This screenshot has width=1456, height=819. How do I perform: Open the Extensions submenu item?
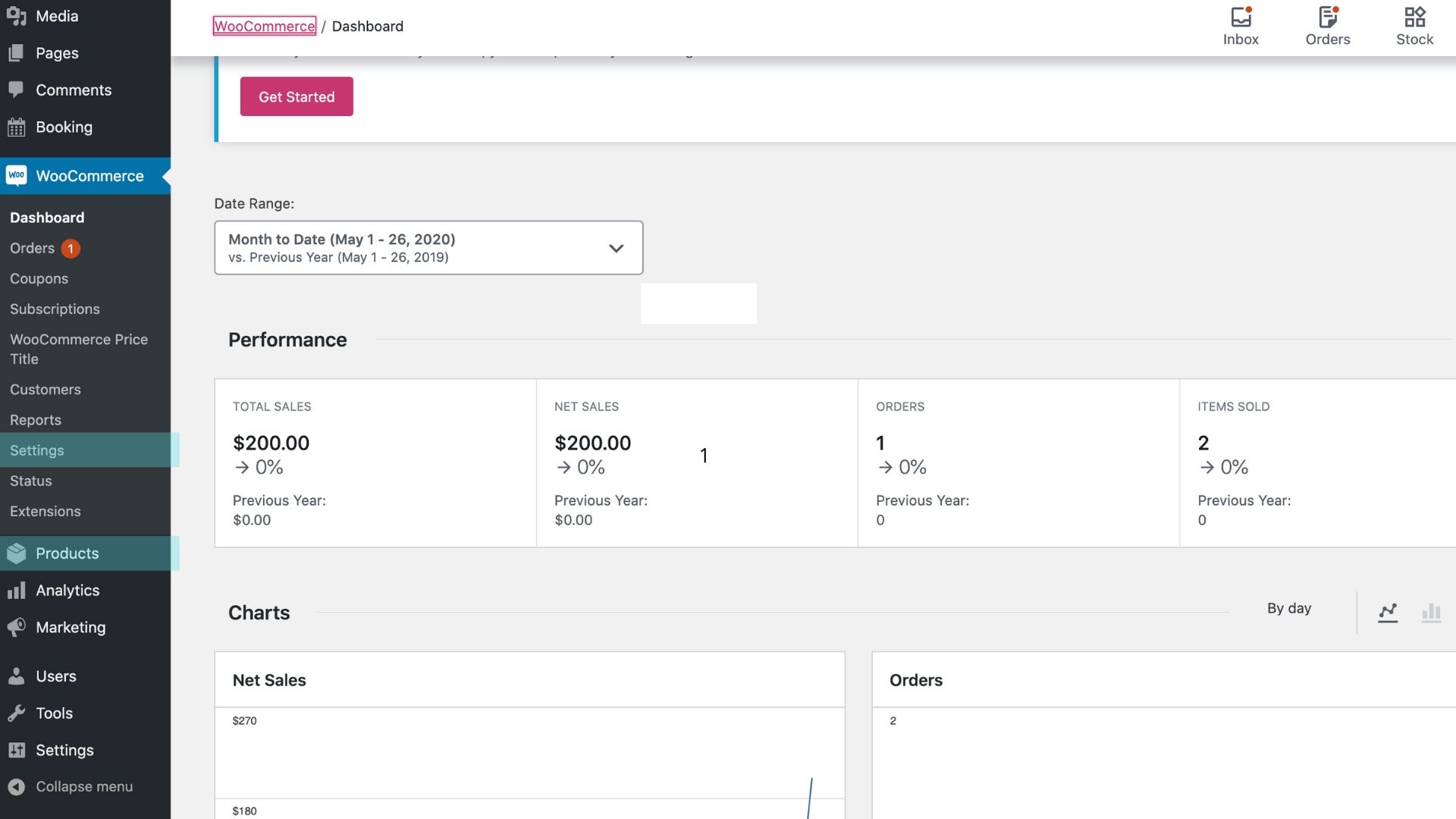(x=45, y=511)
